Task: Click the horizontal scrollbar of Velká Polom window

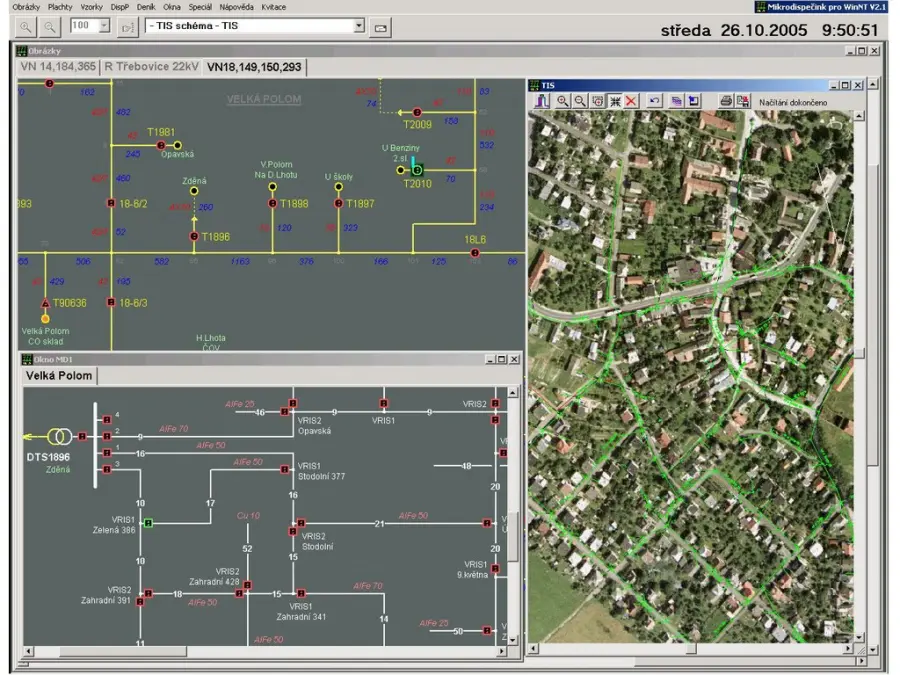Action: 260,651
